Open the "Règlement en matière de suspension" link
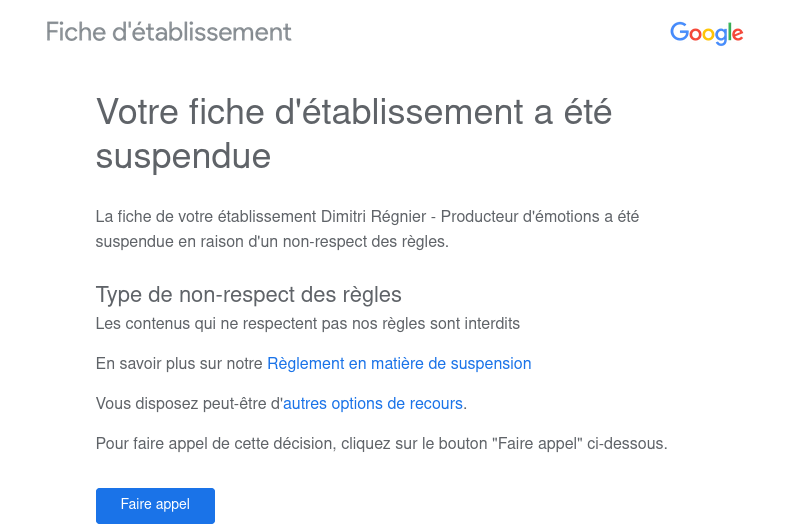 pyautogui.click(x=399, y=364)
